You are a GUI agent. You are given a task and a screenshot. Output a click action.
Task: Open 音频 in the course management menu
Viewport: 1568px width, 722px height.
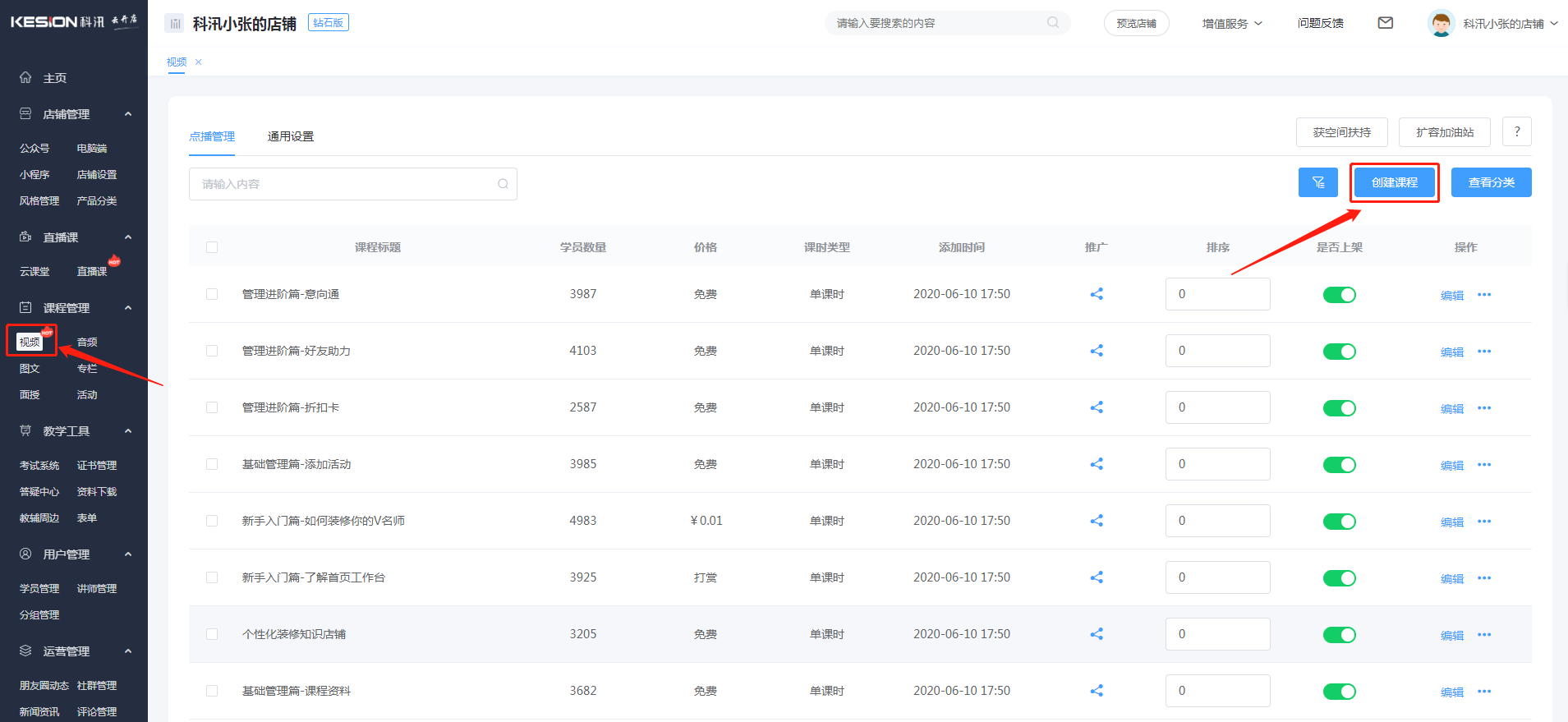pyautogui.click(x=87, y=343)
